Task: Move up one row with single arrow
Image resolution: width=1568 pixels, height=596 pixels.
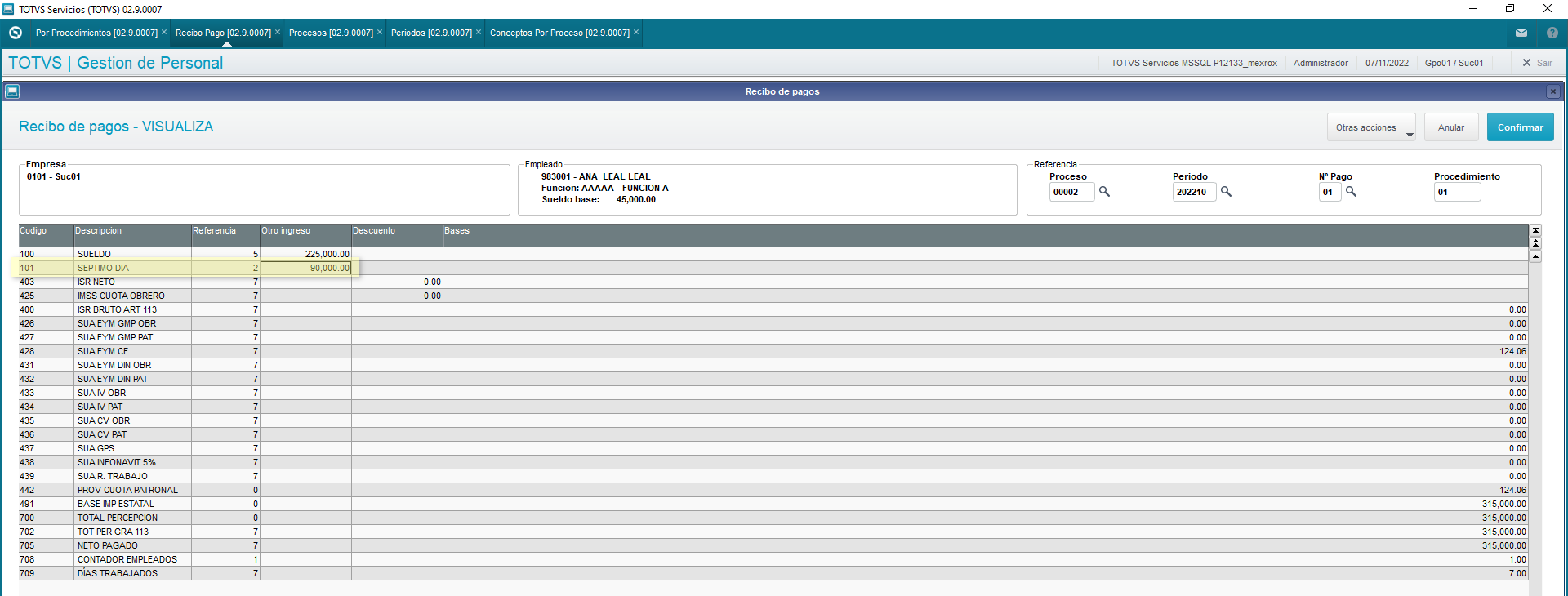Action: click(1535, 256)
